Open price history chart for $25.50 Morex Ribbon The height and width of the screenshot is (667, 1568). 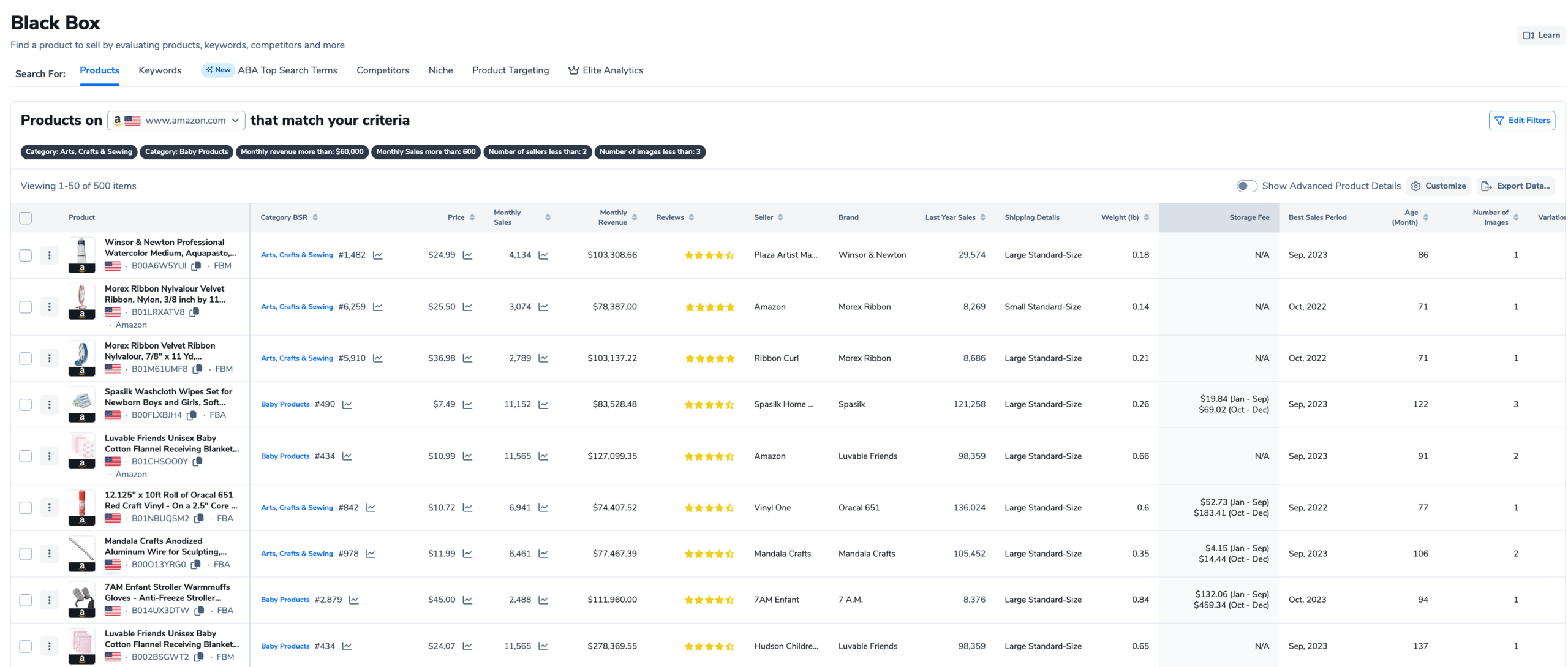click(467, 307)
